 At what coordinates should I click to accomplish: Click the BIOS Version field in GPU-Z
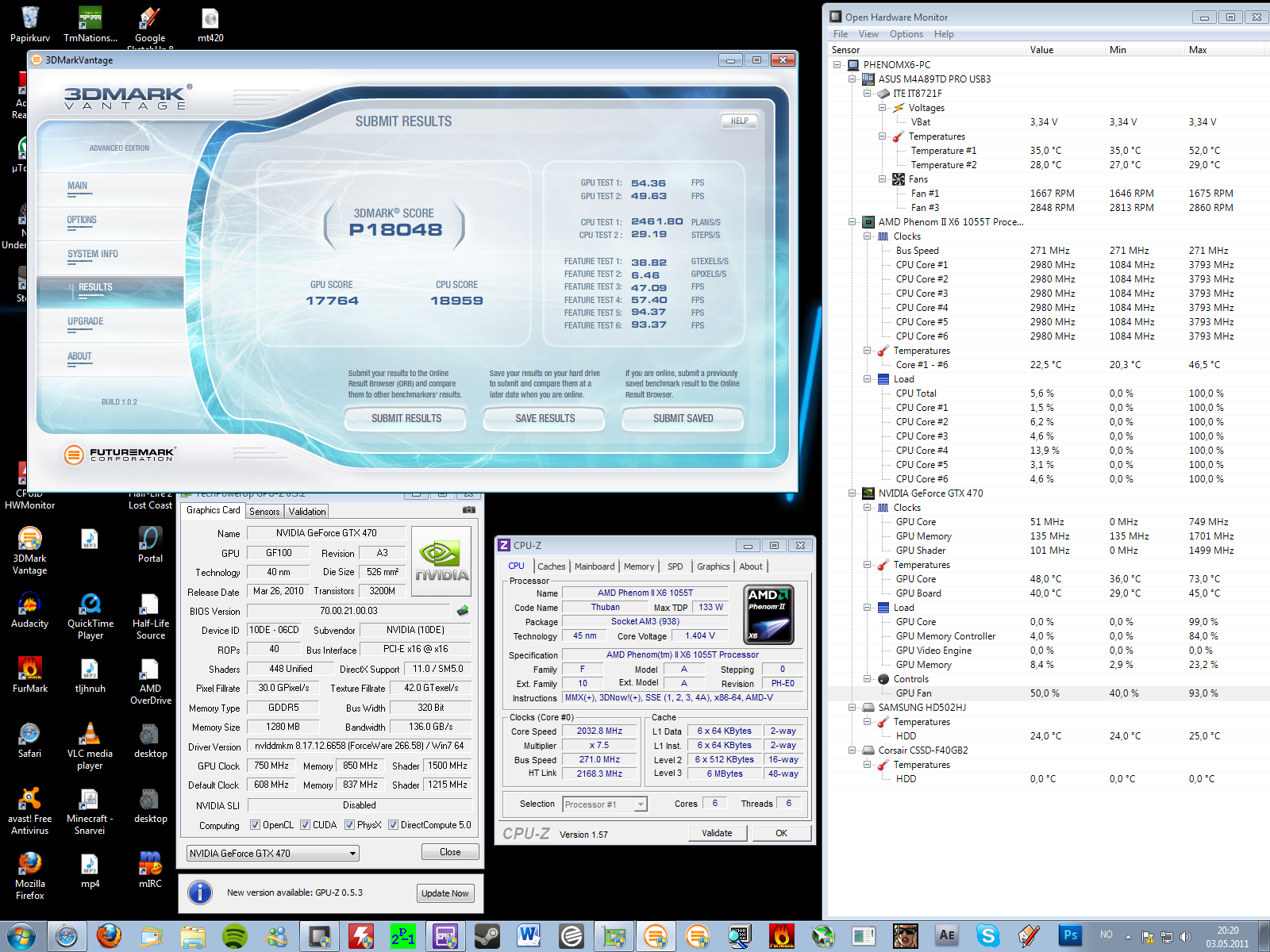pyautogui.click(x=349, y=611)
